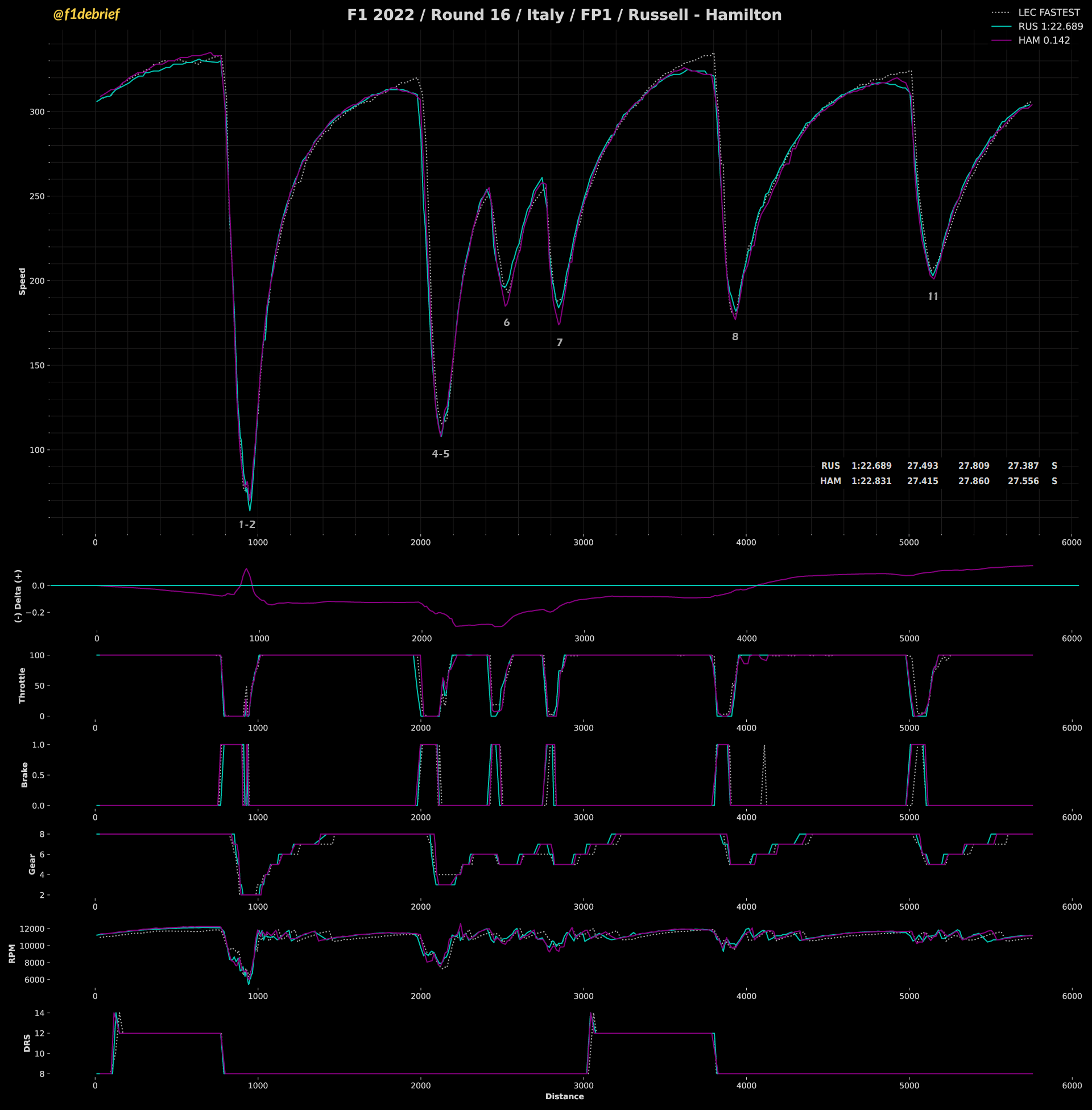Click the turn 8 corner label
The image size is (1092, 1110).
[735, 337]
